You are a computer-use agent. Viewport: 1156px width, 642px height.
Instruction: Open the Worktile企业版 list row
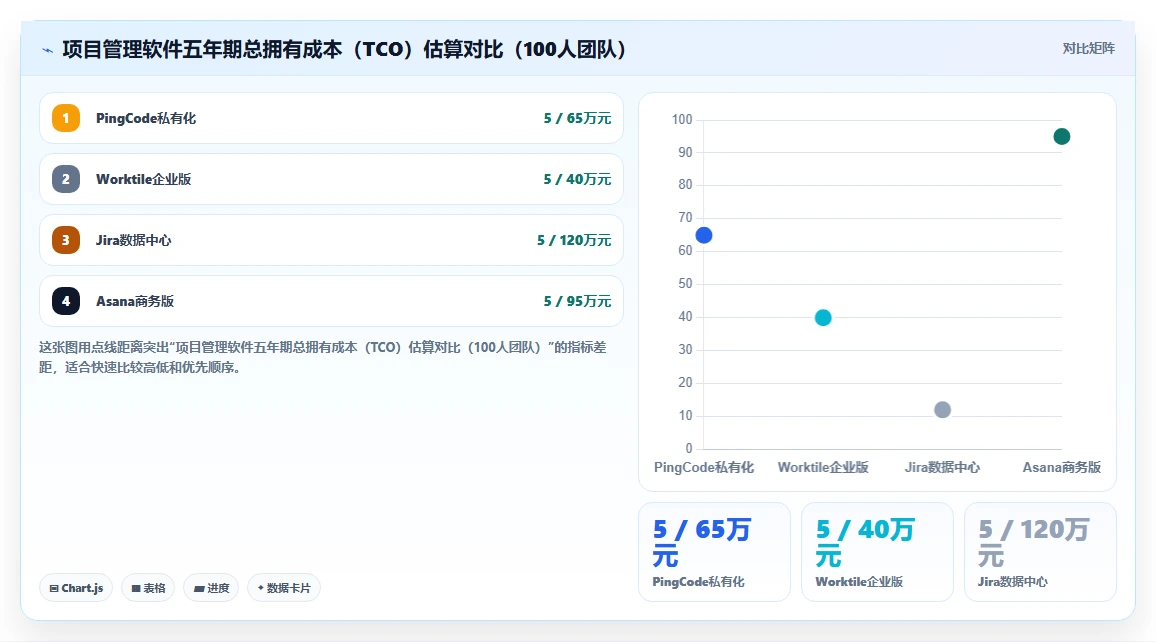(331, 179)
